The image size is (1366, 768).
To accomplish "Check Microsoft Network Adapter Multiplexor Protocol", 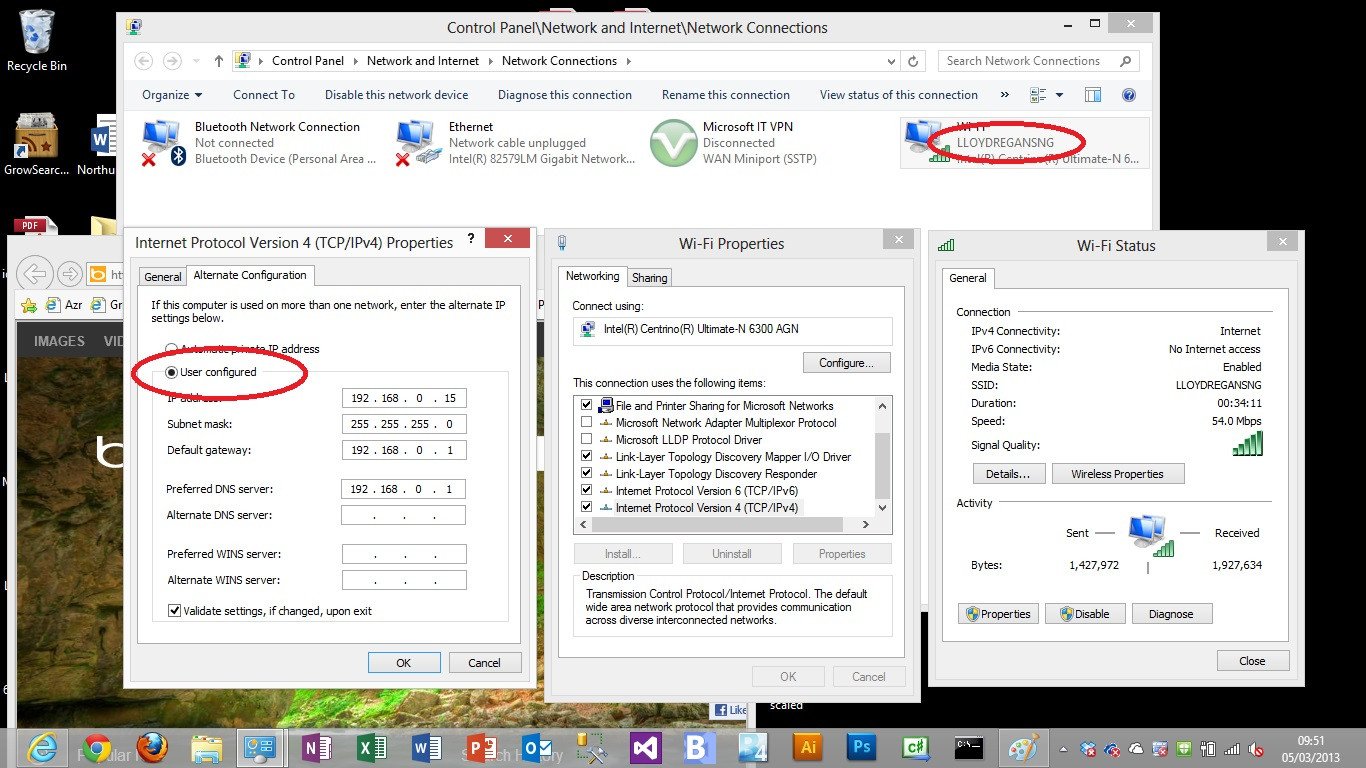I will tap(587, 423).
